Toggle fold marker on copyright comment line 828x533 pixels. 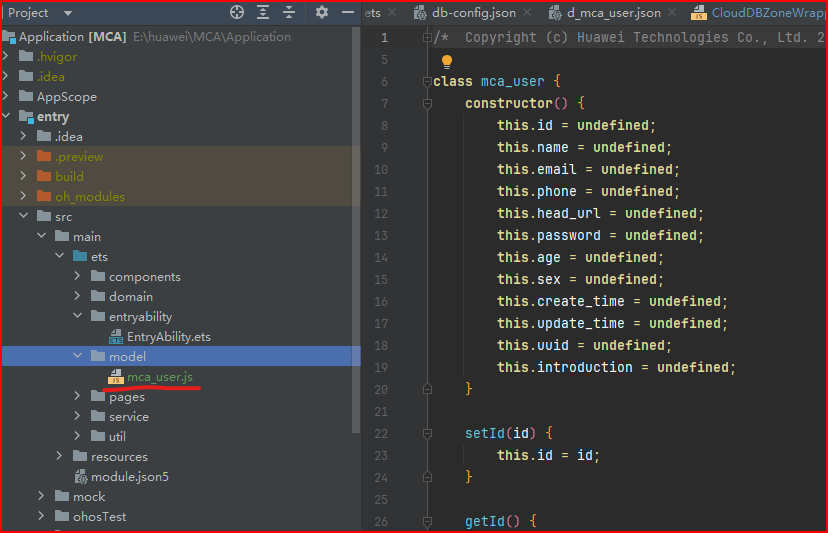[x=427, y=38]
